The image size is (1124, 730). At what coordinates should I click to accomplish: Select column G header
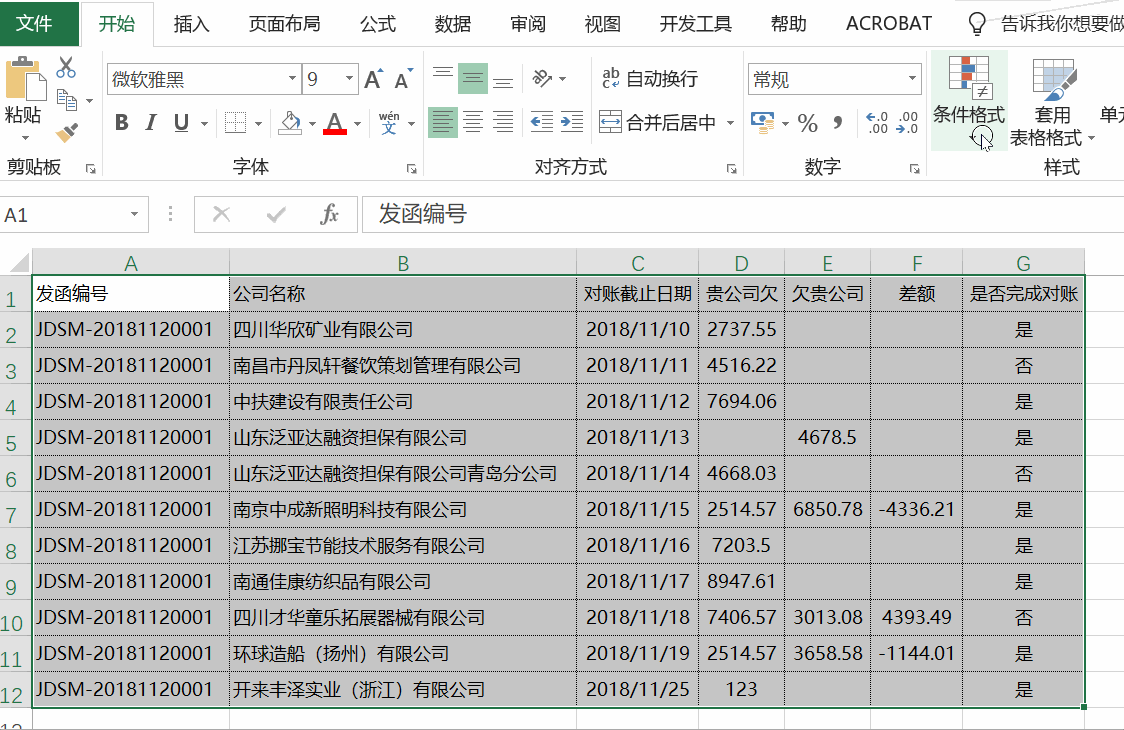tap(1023, 263)
